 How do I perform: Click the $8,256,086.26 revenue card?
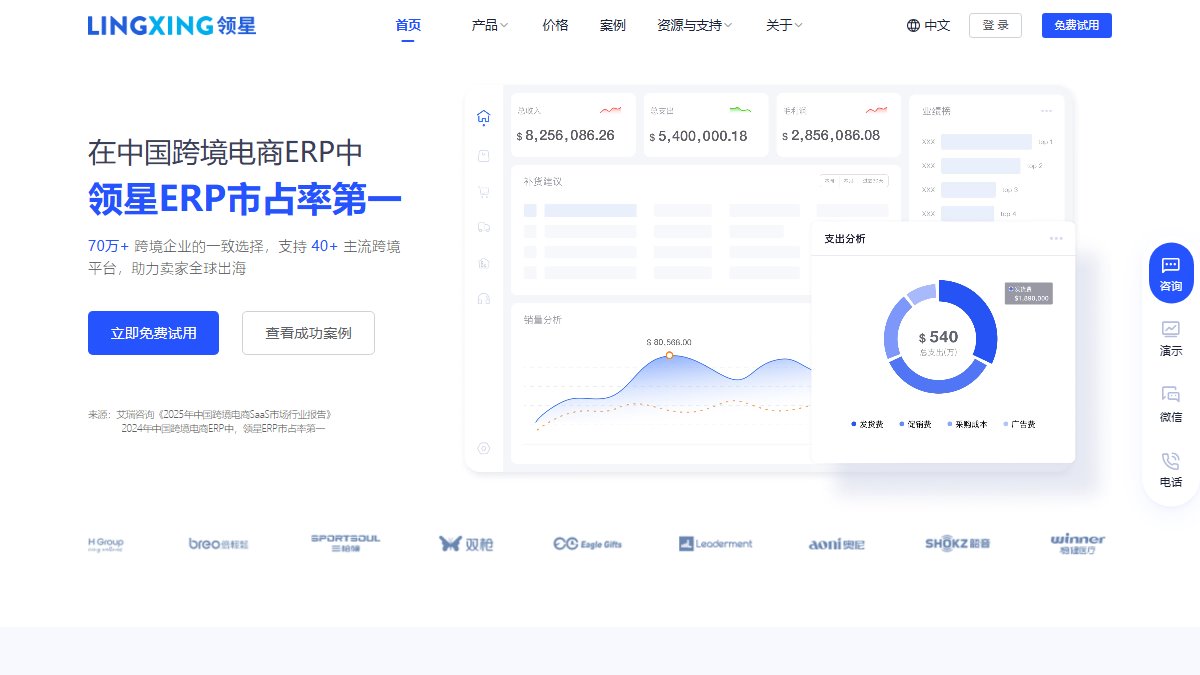(x=573, y=125)
